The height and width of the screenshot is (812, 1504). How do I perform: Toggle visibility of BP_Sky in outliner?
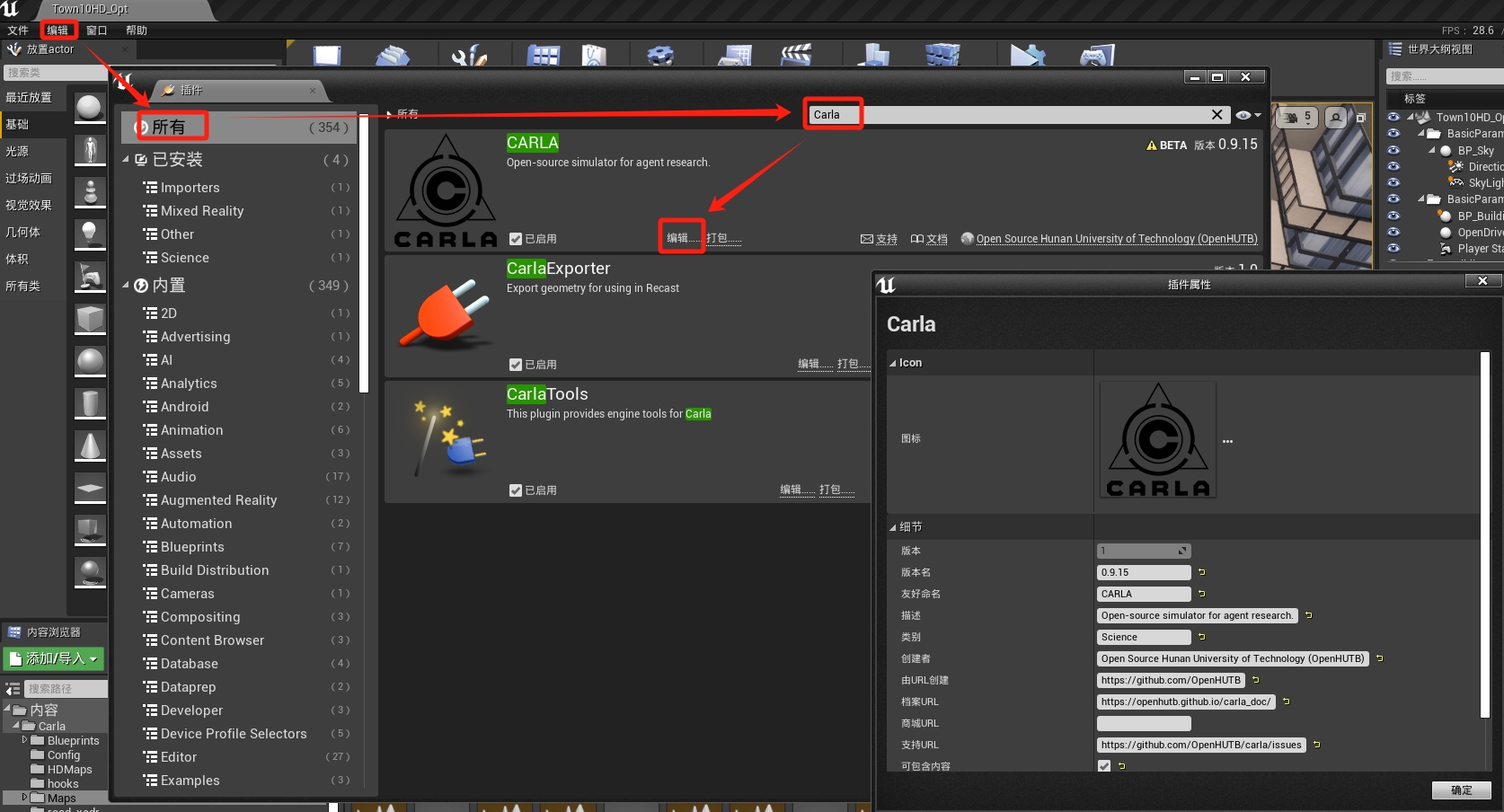pos(1393,150)
